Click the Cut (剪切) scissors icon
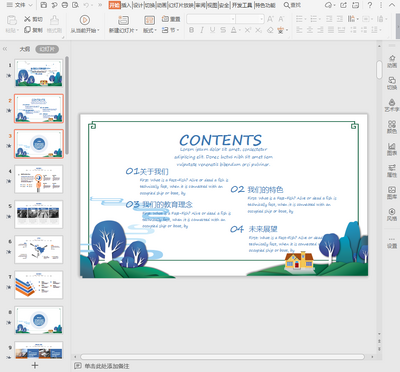 click(x=27, y=19)
